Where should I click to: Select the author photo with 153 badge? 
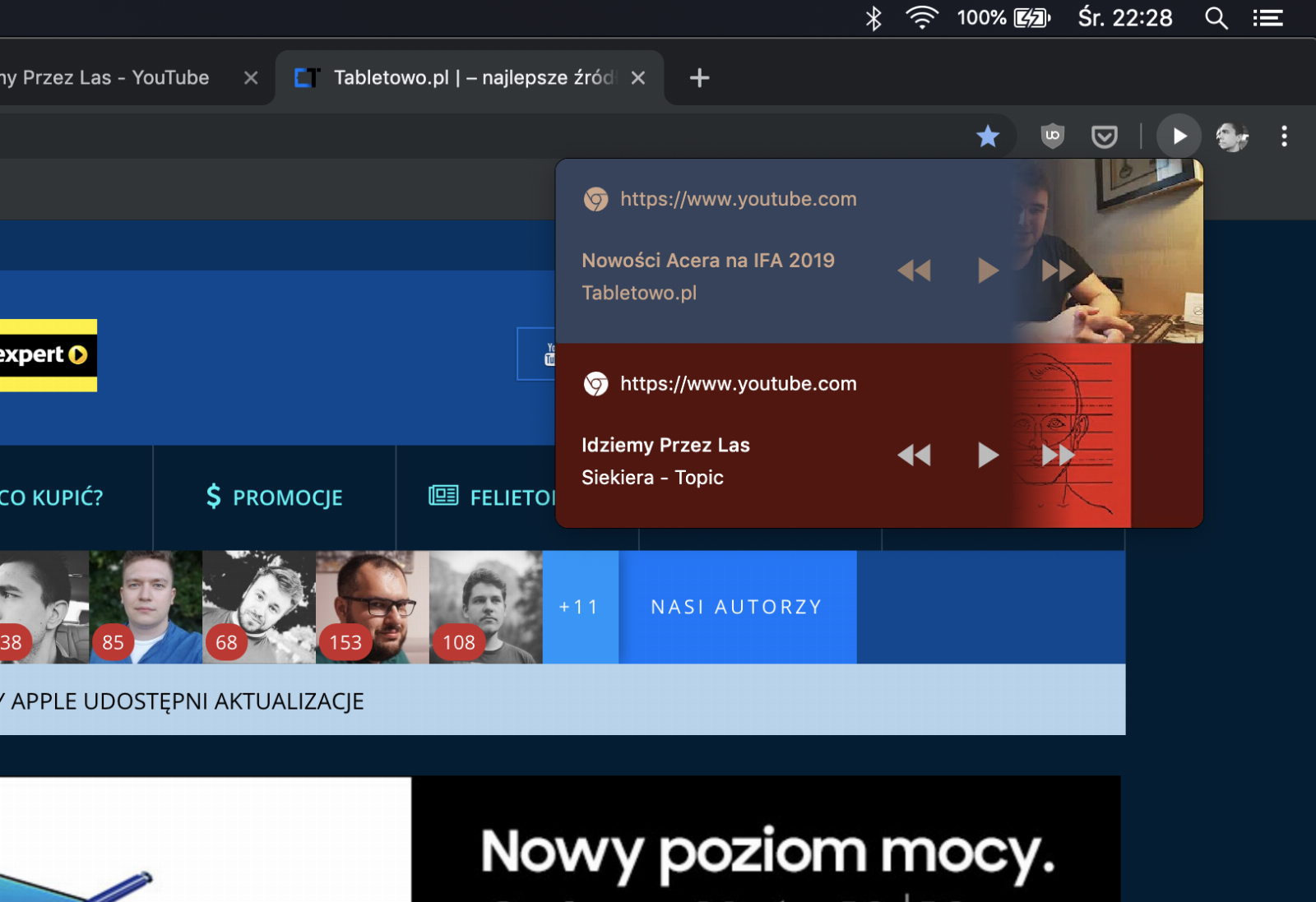(373, 607)
